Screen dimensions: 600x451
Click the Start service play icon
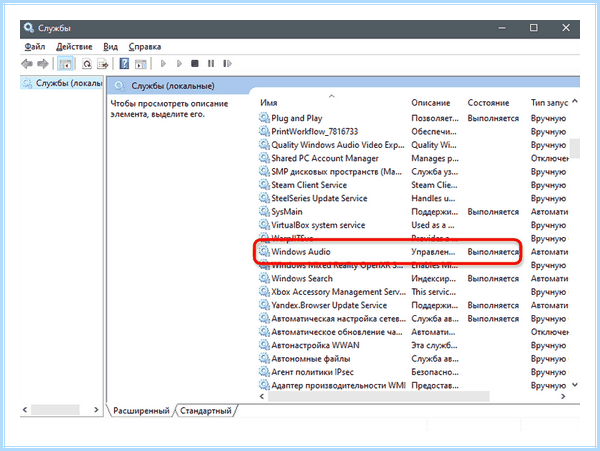pos(163,63)
